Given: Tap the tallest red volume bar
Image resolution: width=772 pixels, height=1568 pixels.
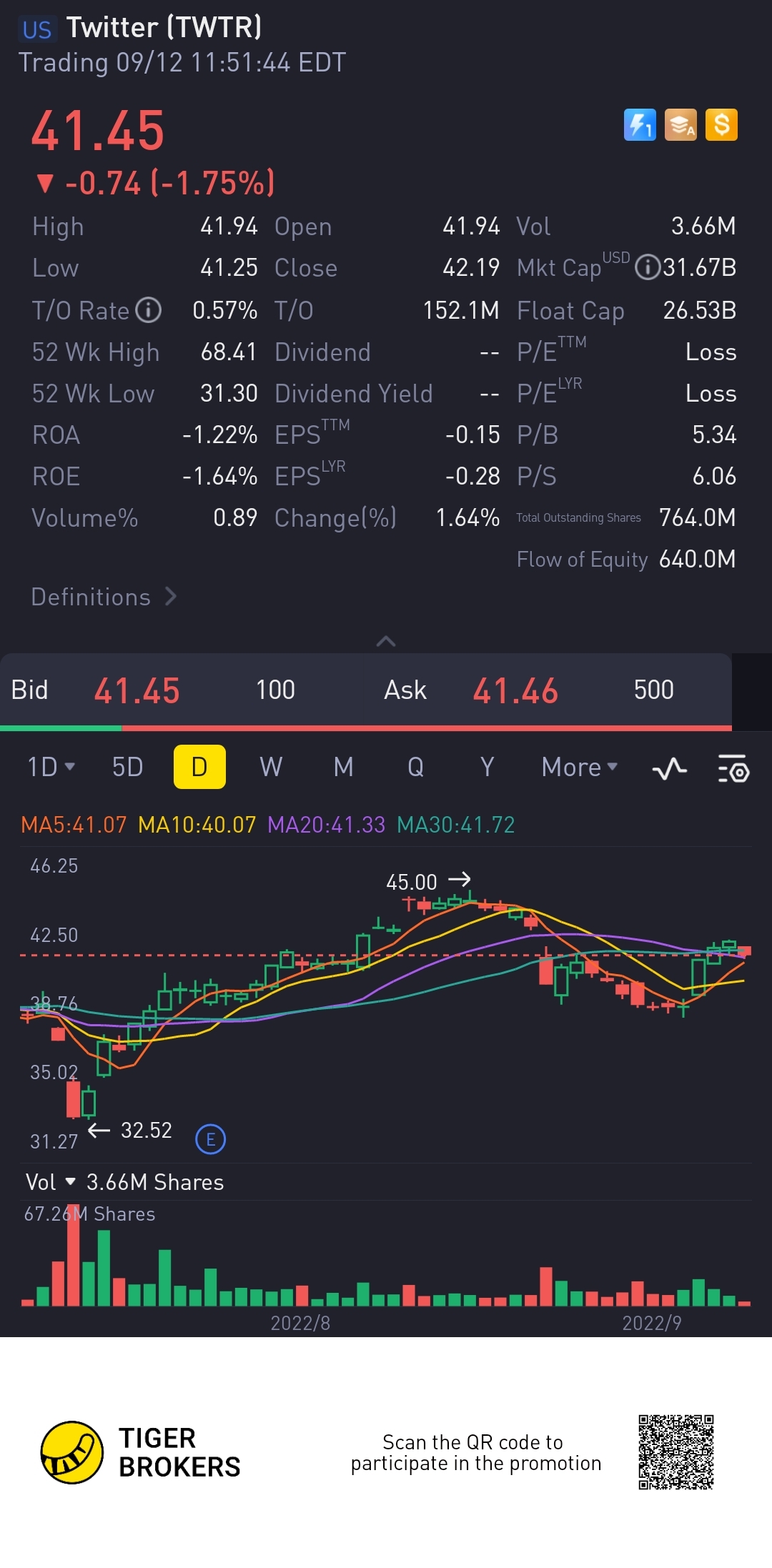Looking at the screenshot, I should (73, 1255).
